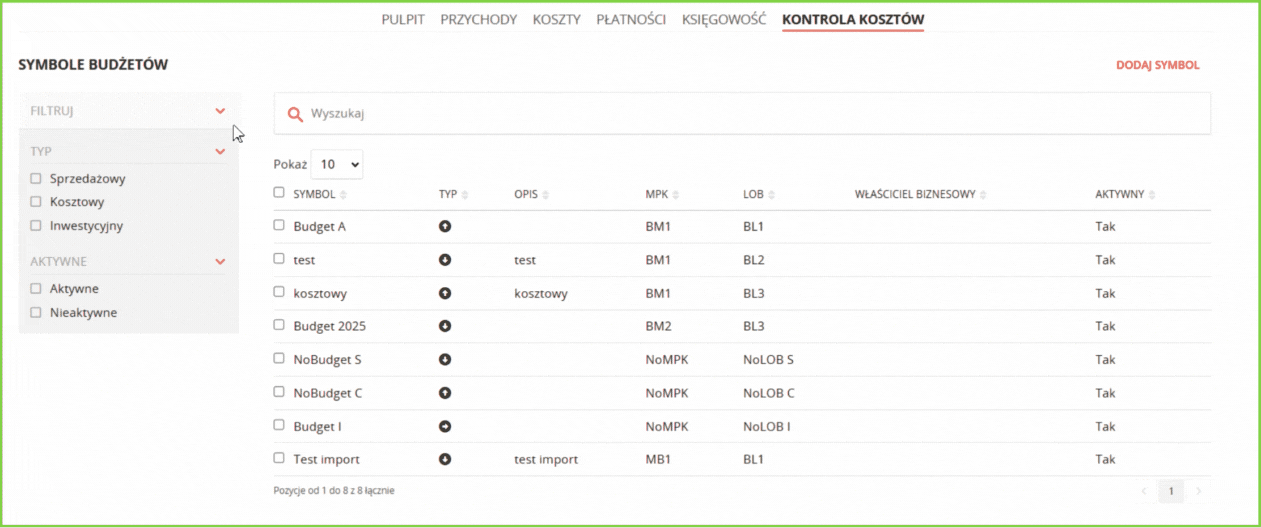
Task: Select the Budget A row checkbox
Action: click(279, 225)
